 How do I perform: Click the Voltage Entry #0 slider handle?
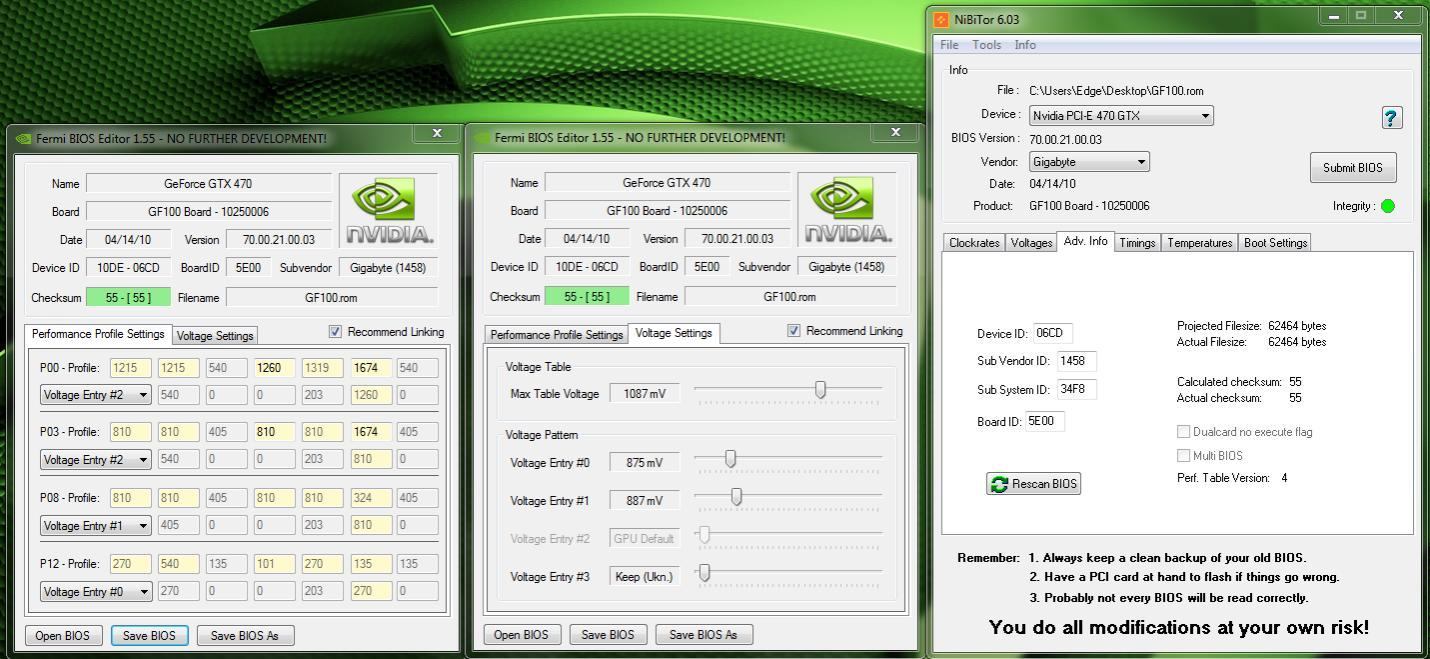[x=731, y=458]
